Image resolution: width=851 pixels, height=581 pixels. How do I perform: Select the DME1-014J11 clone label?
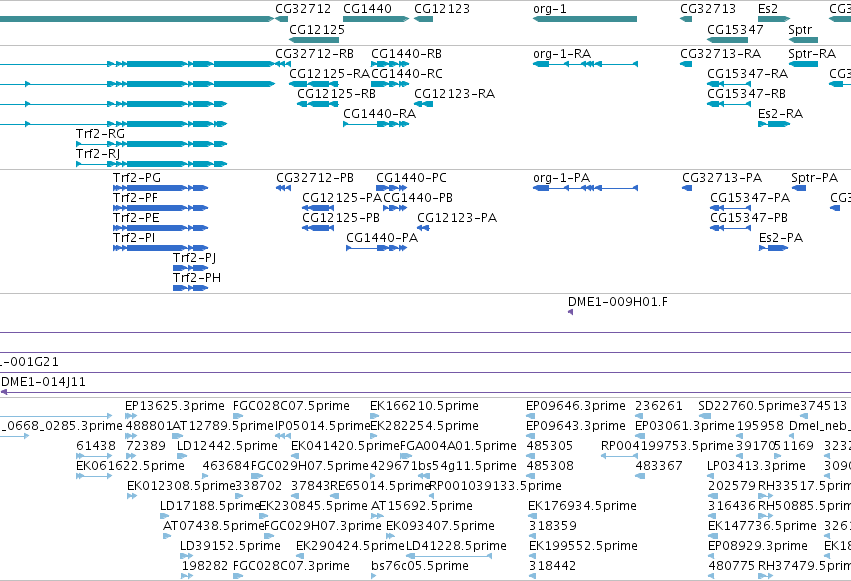tap(43, 382)
